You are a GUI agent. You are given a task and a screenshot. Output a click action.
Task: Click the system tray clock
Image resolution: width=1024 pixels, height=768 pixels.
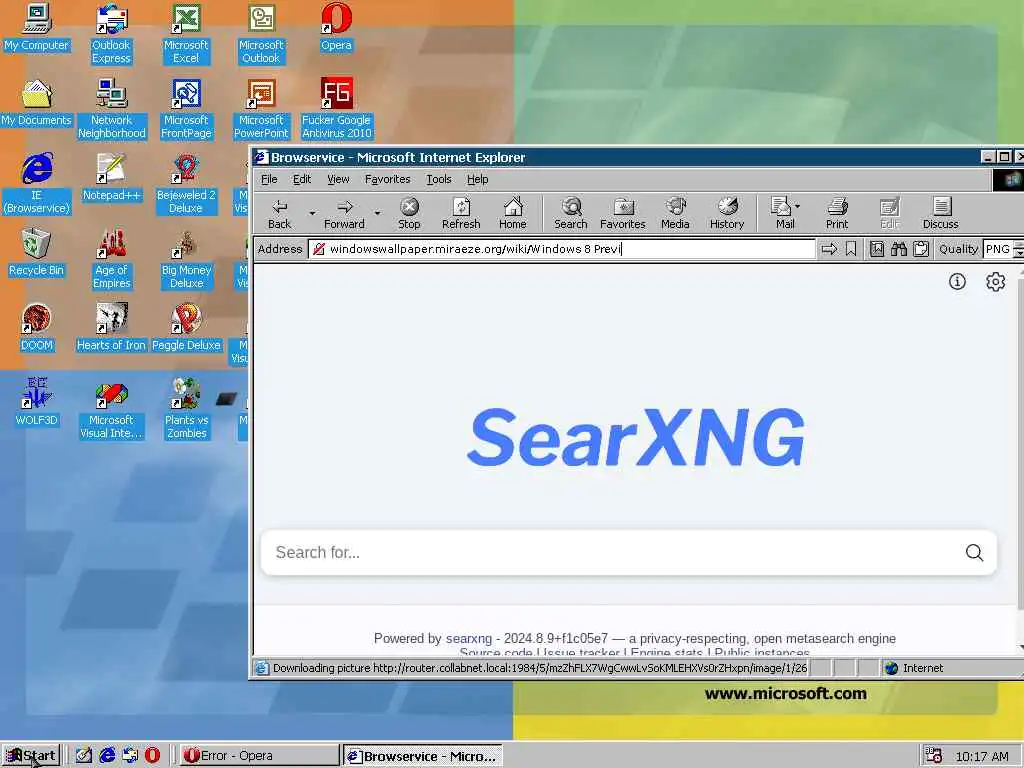982,756
